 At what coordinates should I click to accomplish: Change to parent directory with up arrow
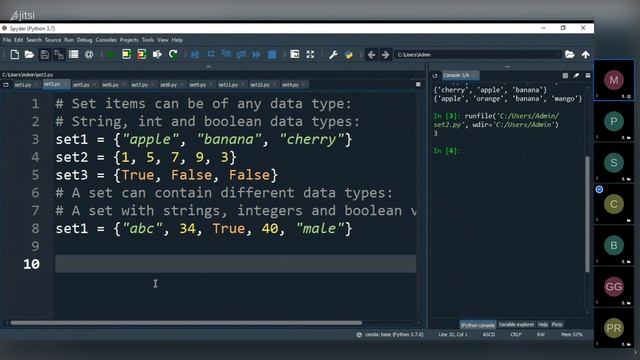(x=585, y=54)
